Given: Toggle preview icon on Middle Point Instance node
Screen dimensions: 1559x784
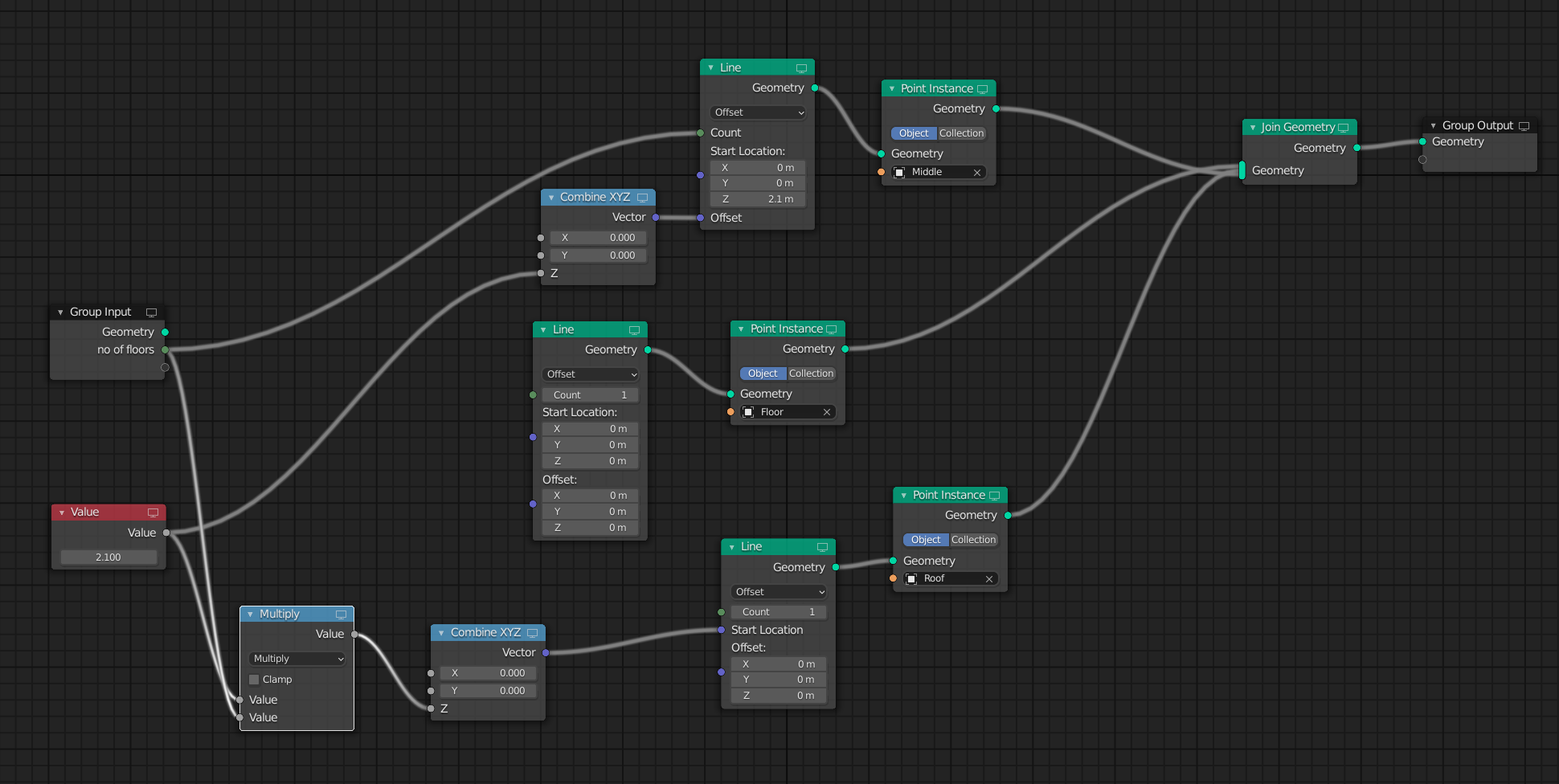Looking at the screenshot, I should point(982,89).
